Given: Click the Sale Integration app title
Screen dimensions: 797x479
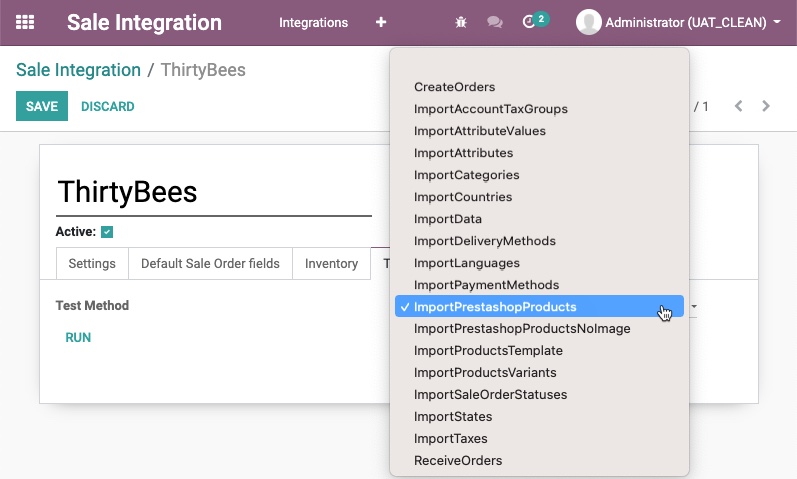Looking at the screenshot, I should point(144,22).
